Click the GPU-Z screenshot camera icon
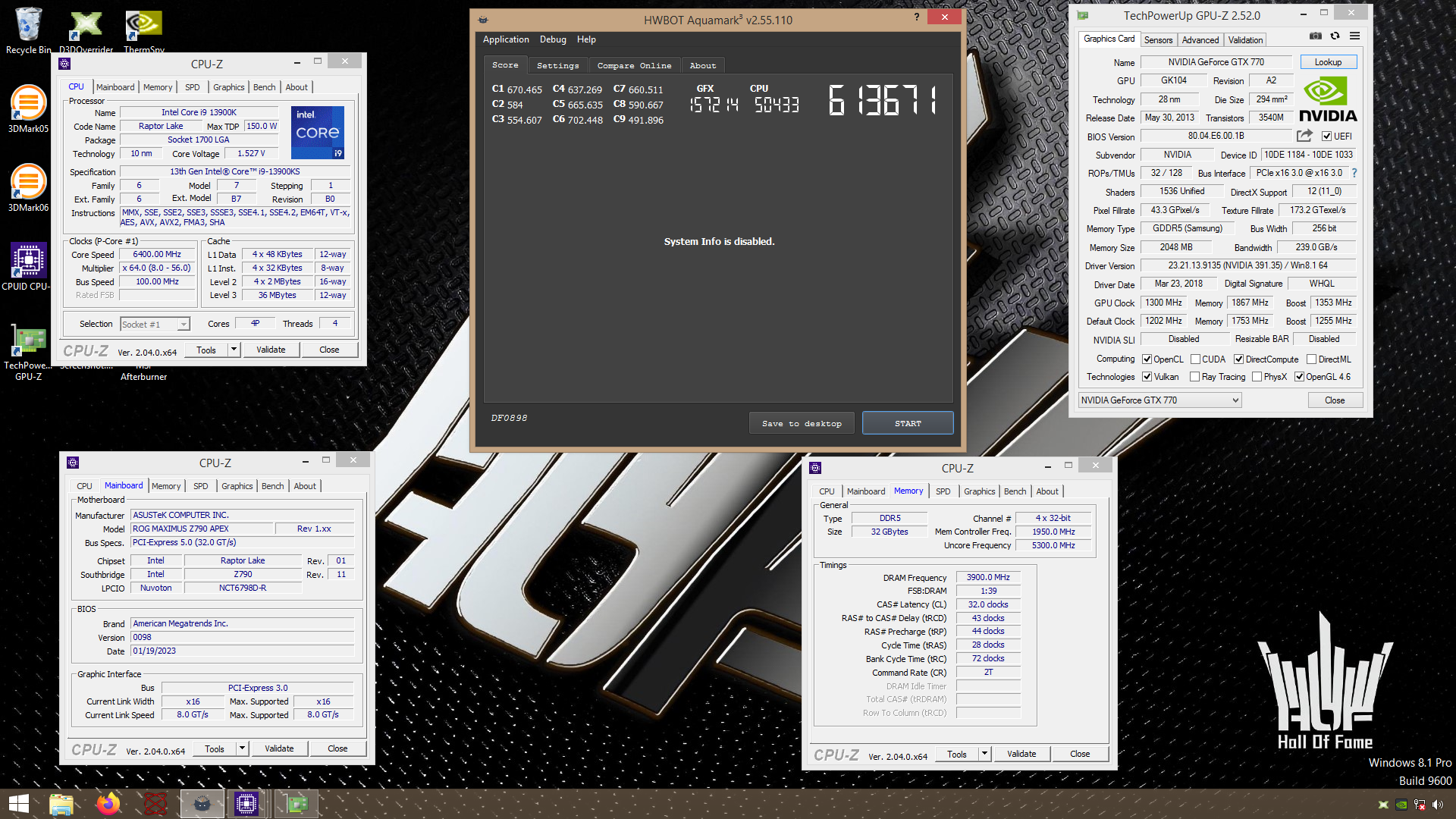Screen dimensions: 1456x819 coord(1316,36)
